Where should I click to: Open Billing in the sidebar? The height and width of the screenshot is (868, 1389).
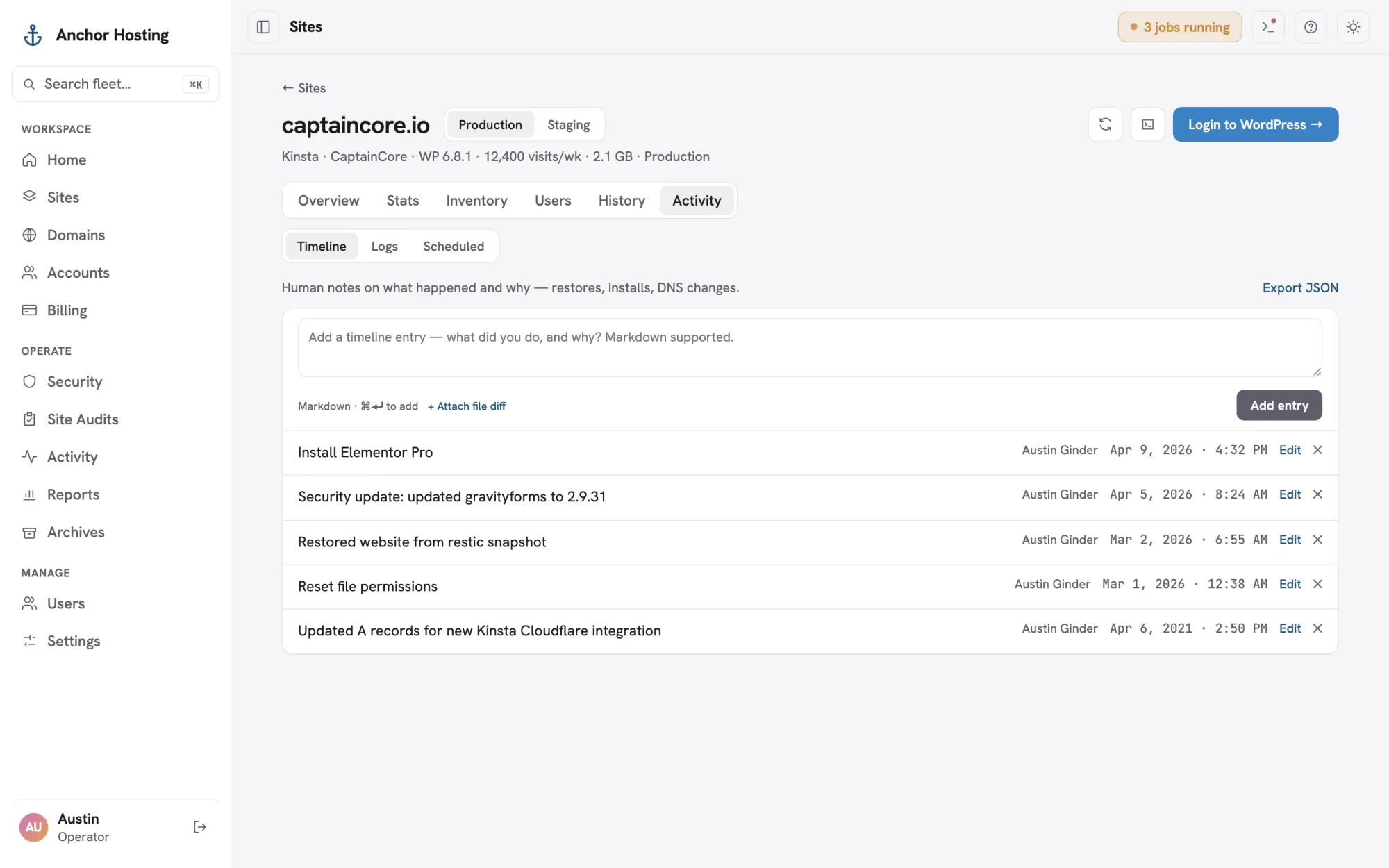coord(115,310)
